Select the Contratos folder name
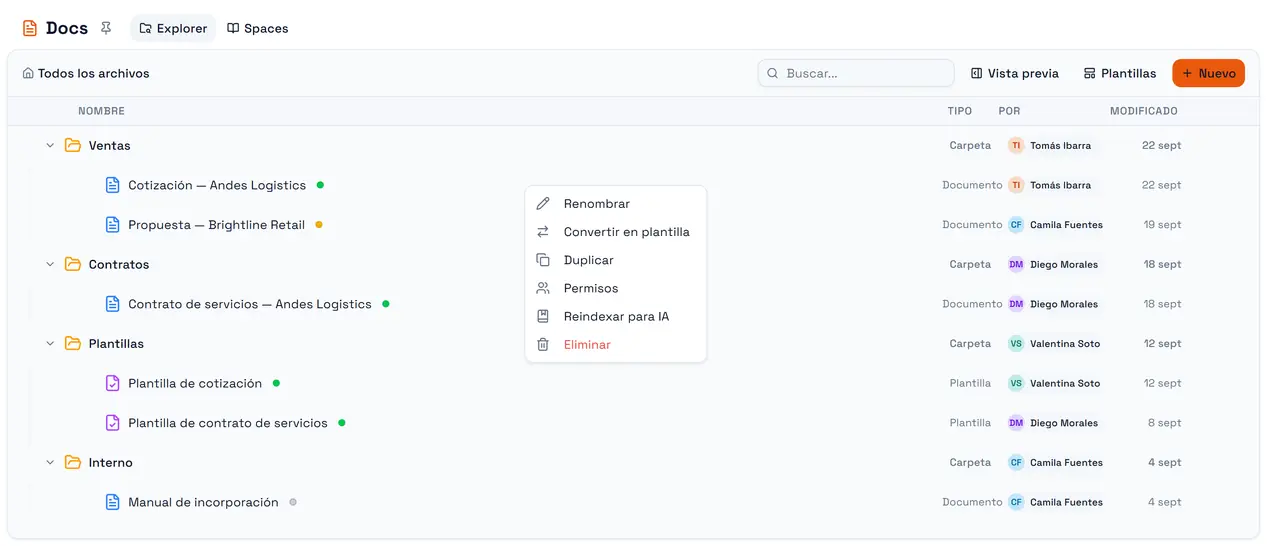This screenshot has height=546, width=1267. (119, 264)
